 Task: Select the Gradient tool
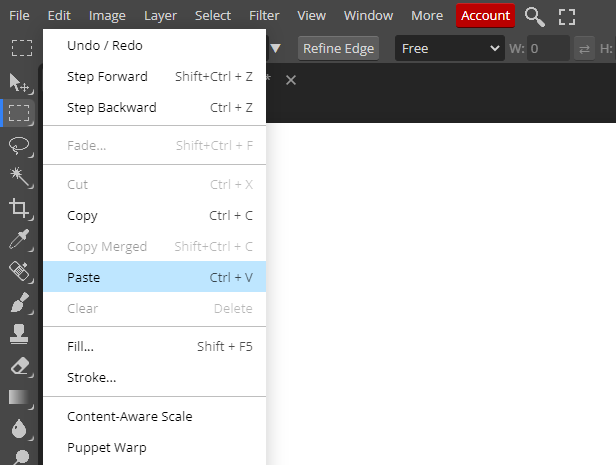click(x=19, y=397)
